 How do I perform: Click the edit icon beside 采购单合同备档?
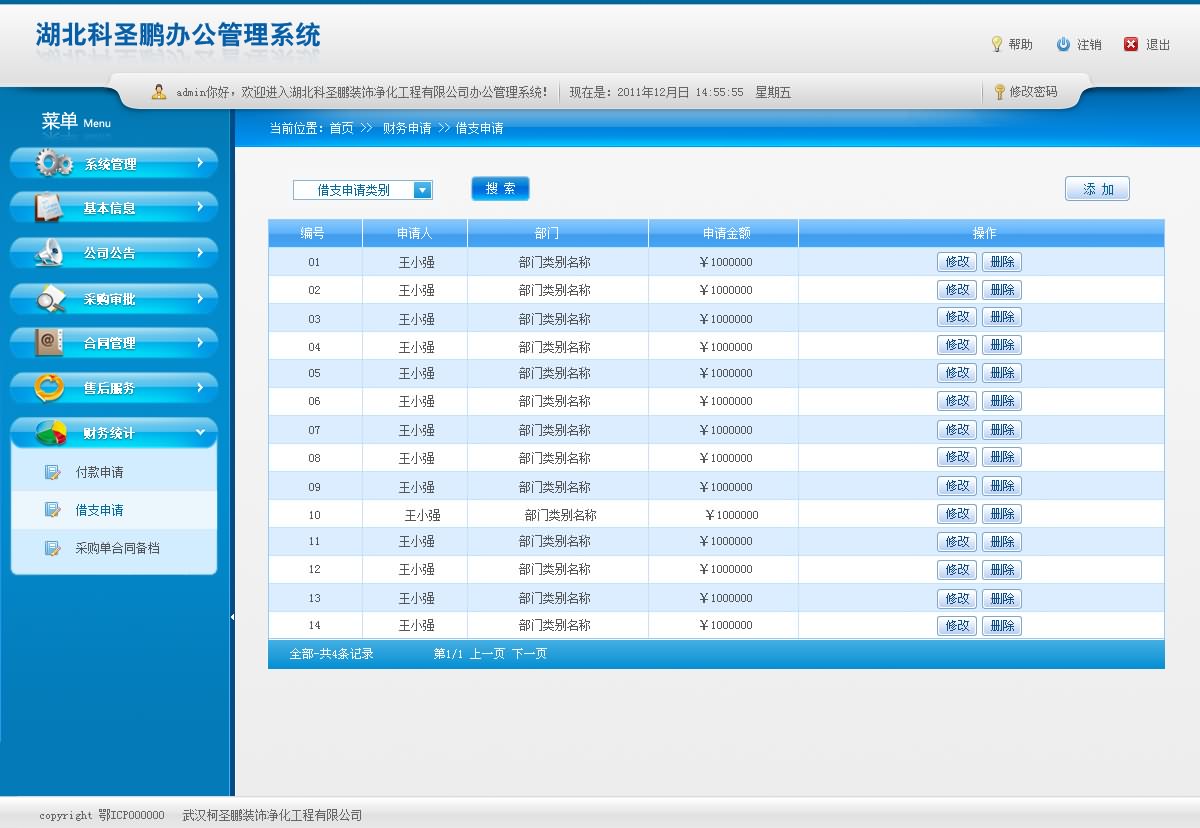[53, 548]
